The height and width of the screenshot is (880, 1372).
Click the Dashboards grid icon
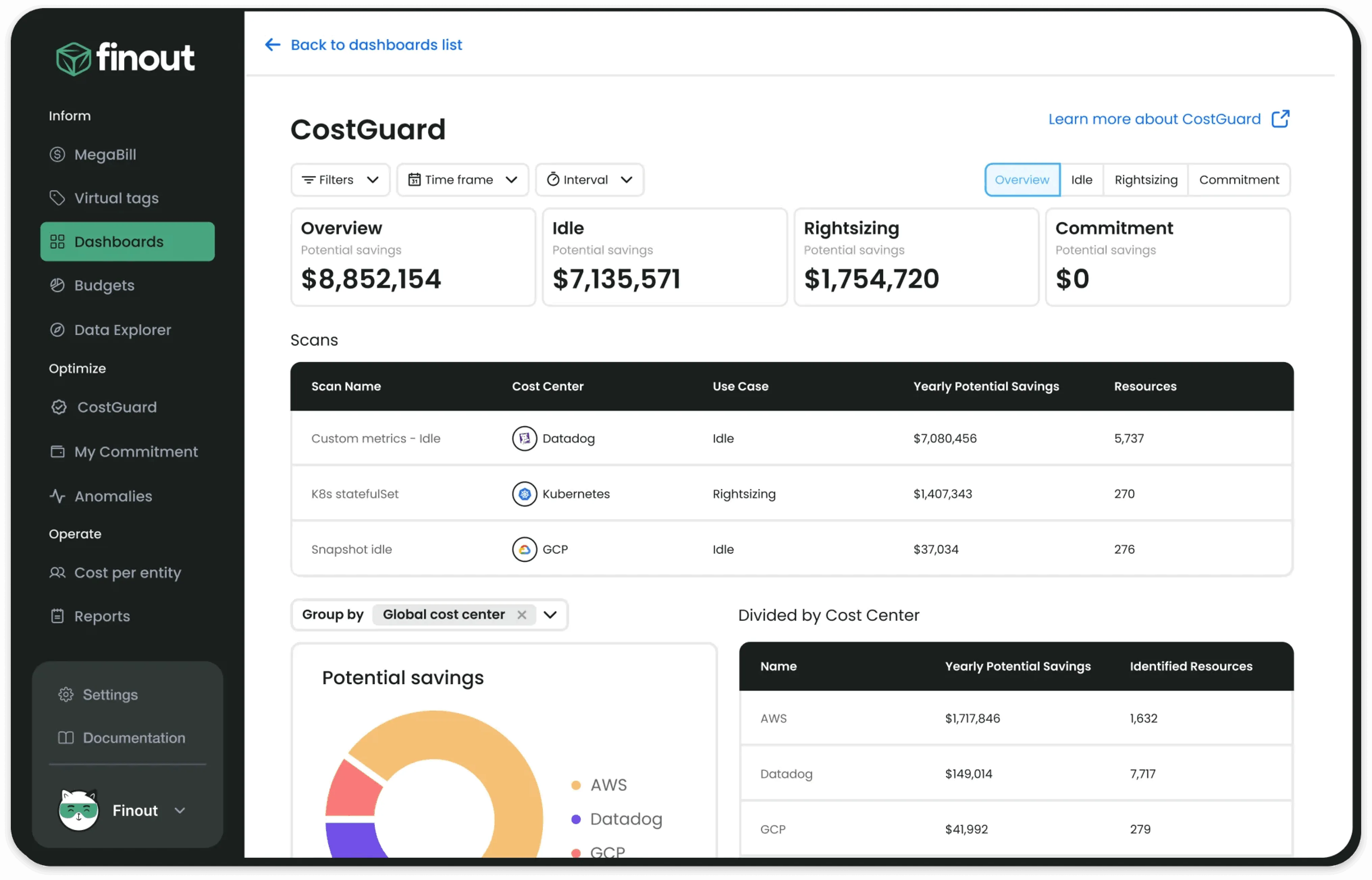point(57,242)
